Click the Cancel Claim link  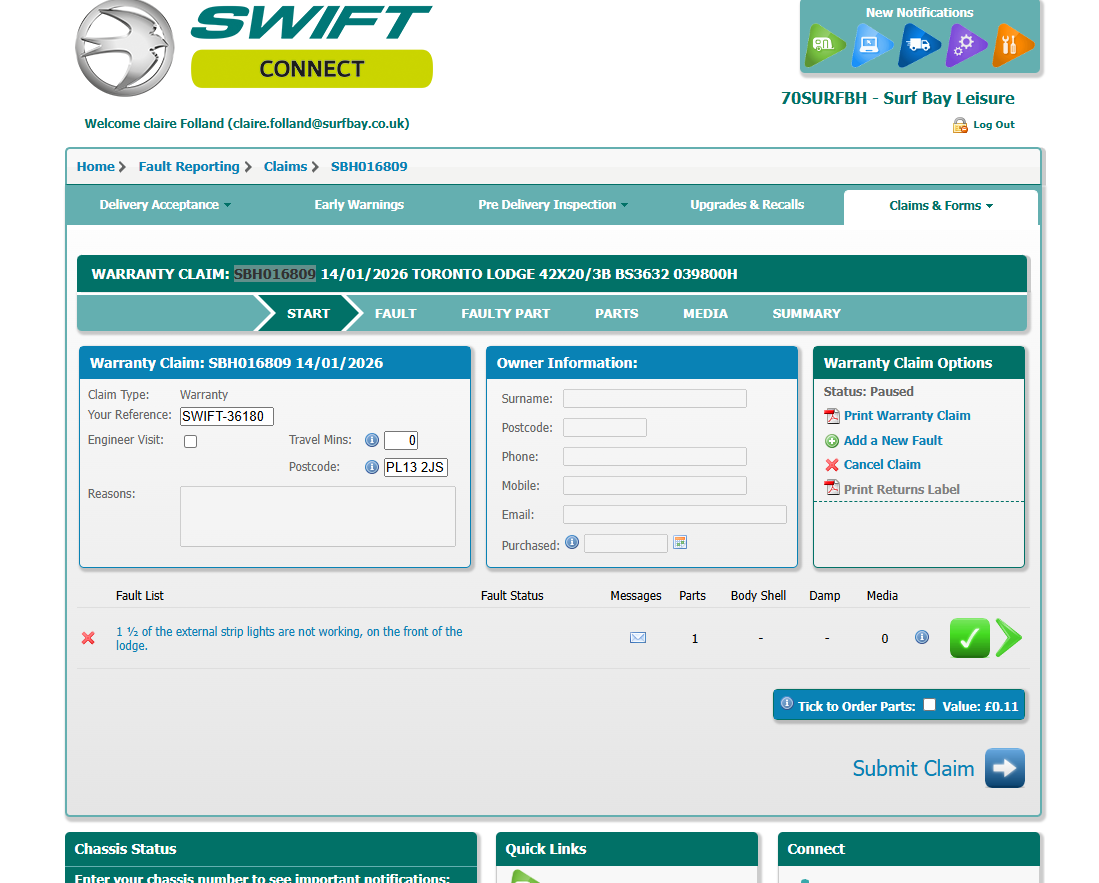click(x=881, y=465)
